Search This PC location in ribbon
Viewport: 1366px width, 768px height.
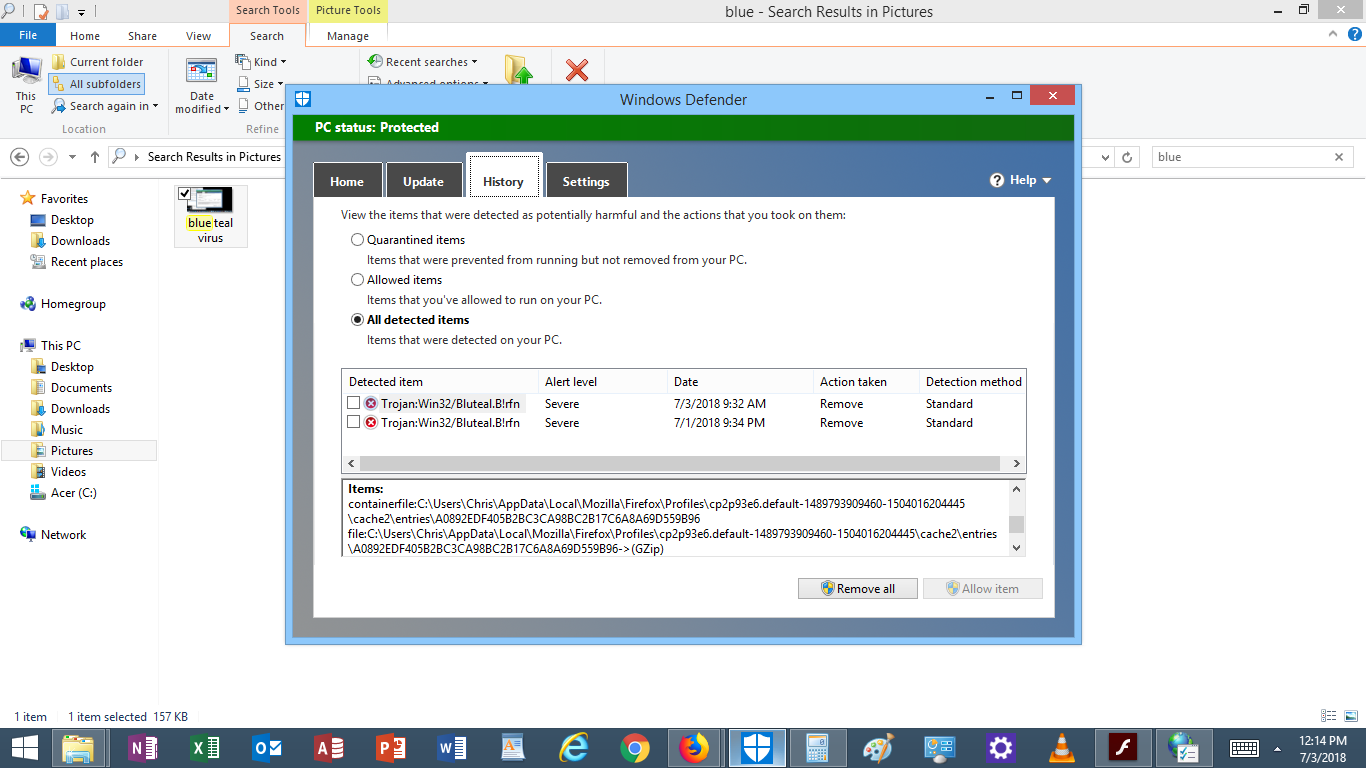(26, 85)
